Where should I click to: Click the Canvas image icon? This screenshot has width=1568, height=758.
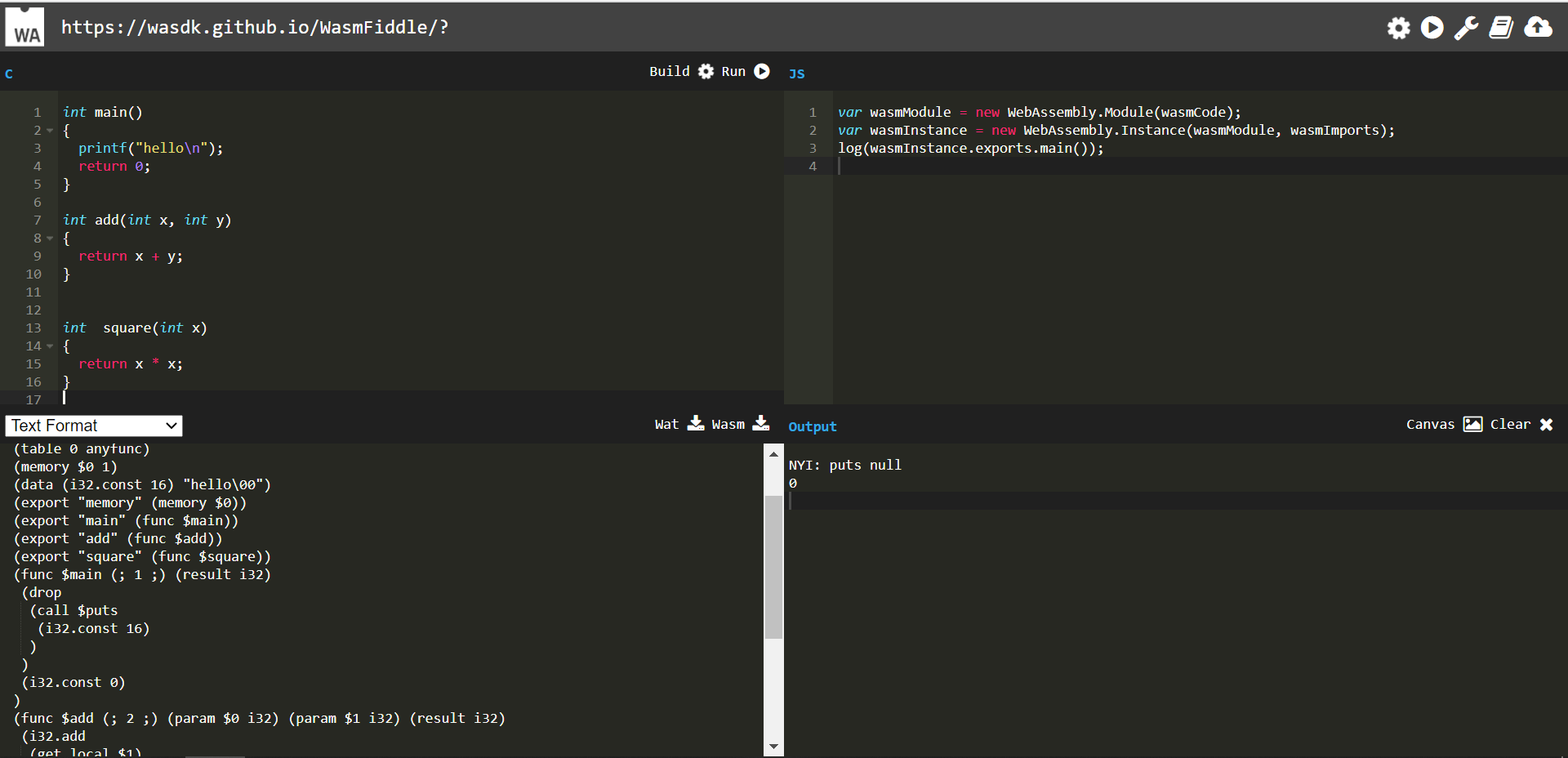[x=1472, y=424]
